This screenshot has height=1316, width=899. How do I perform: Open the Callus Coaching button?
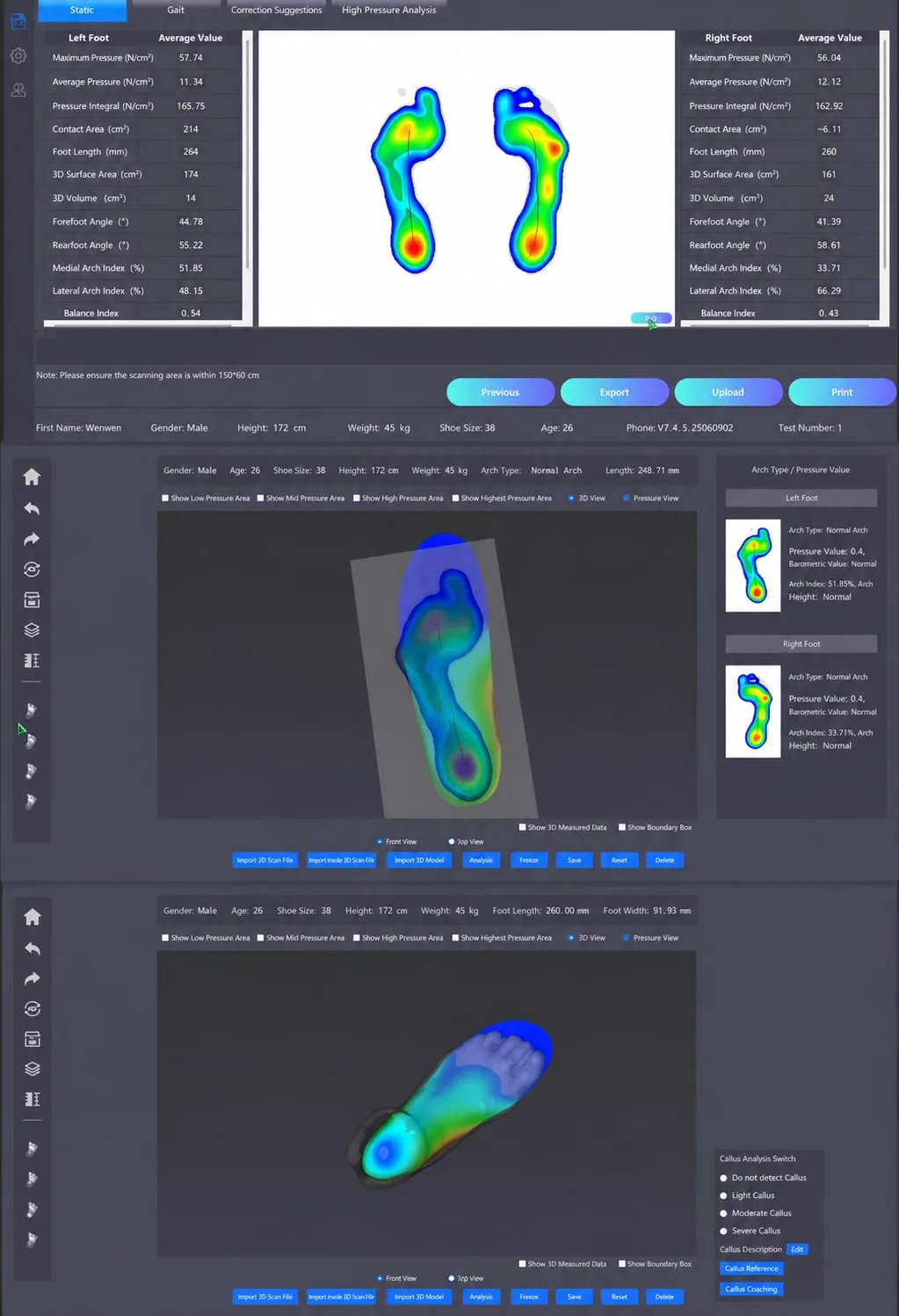[x=751, y=1289]
